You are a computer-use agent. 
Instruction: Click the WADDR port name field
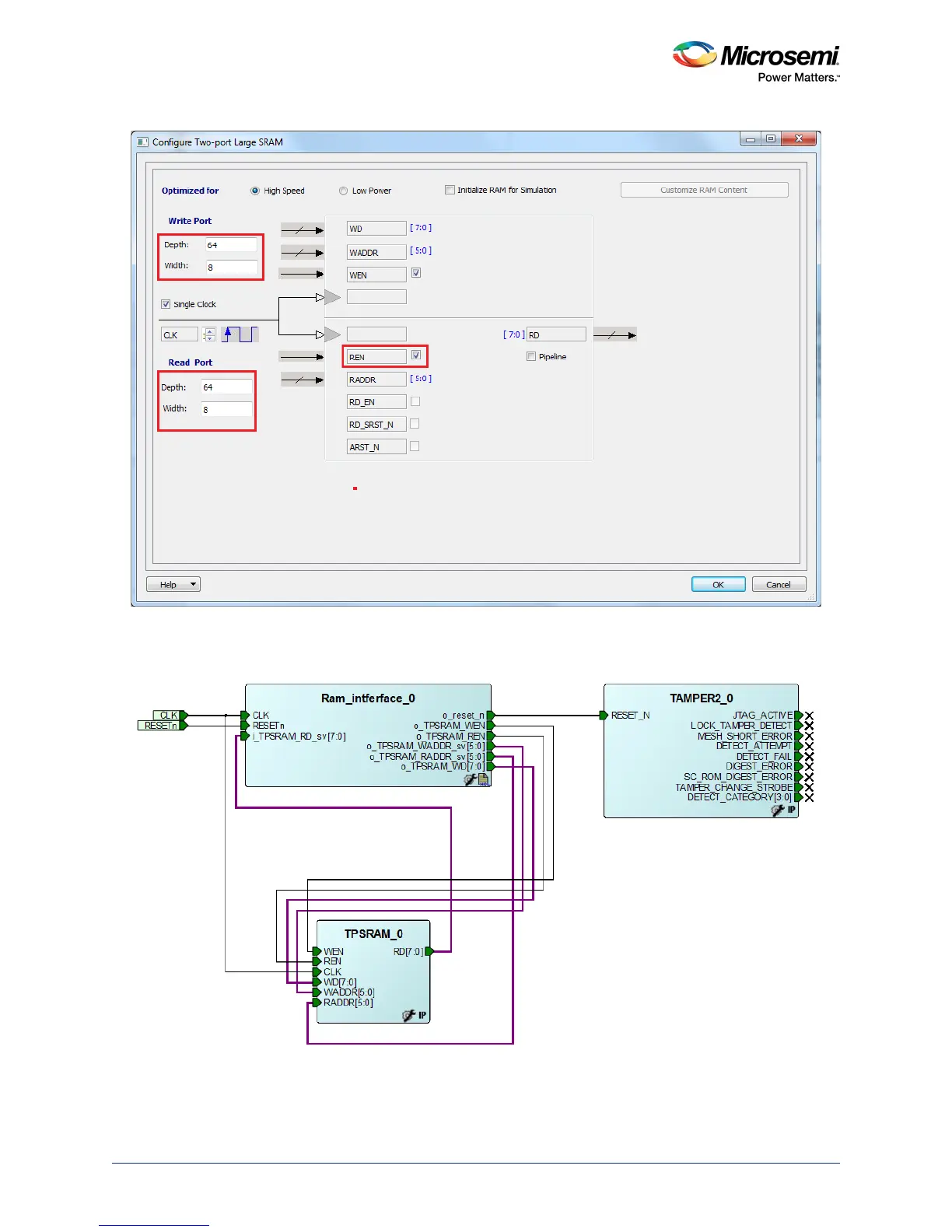click(x=376, y=252)
